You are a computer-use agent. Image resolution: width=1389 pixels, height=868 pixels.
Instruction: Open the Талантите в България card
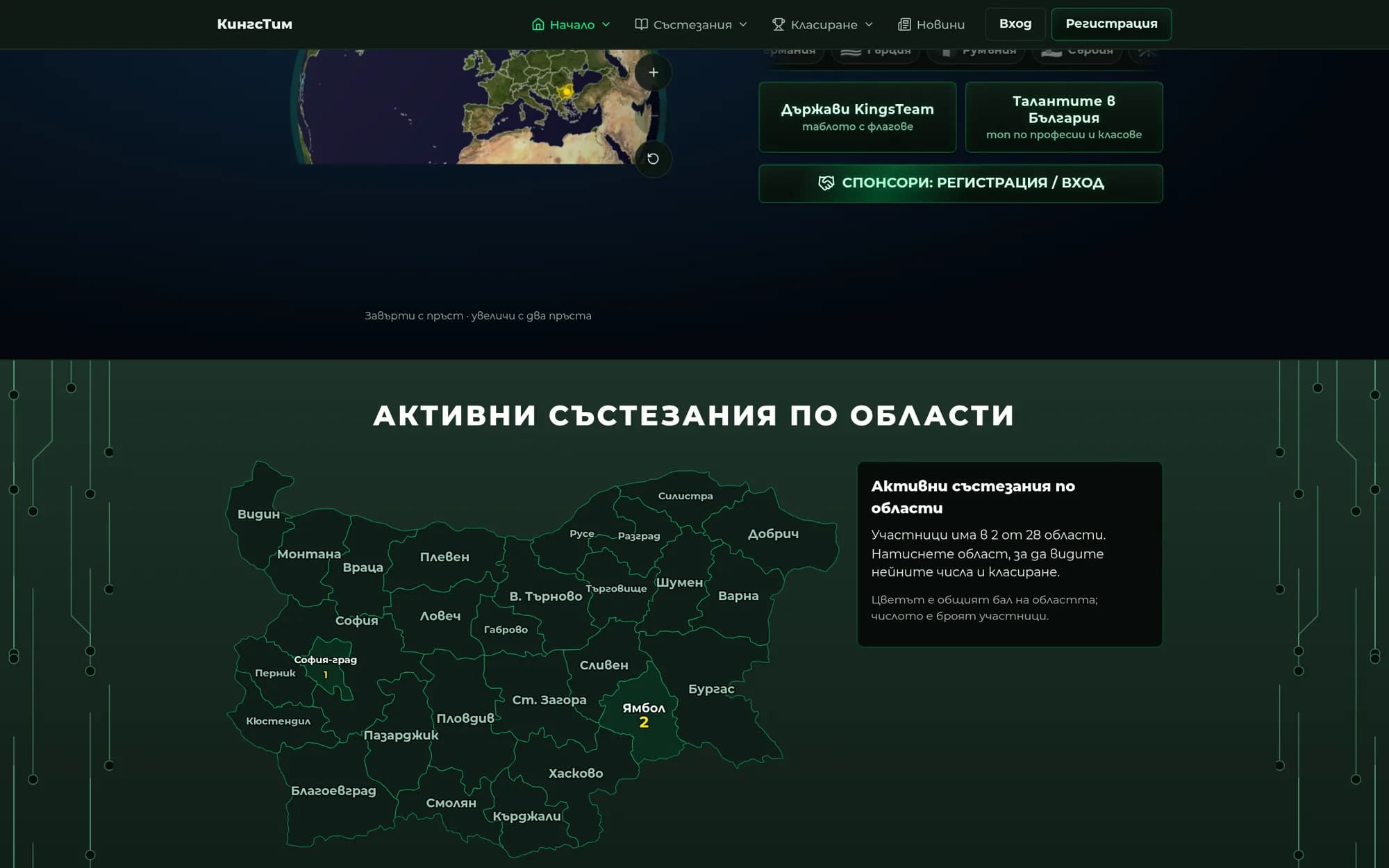[x=1064, y=117]
